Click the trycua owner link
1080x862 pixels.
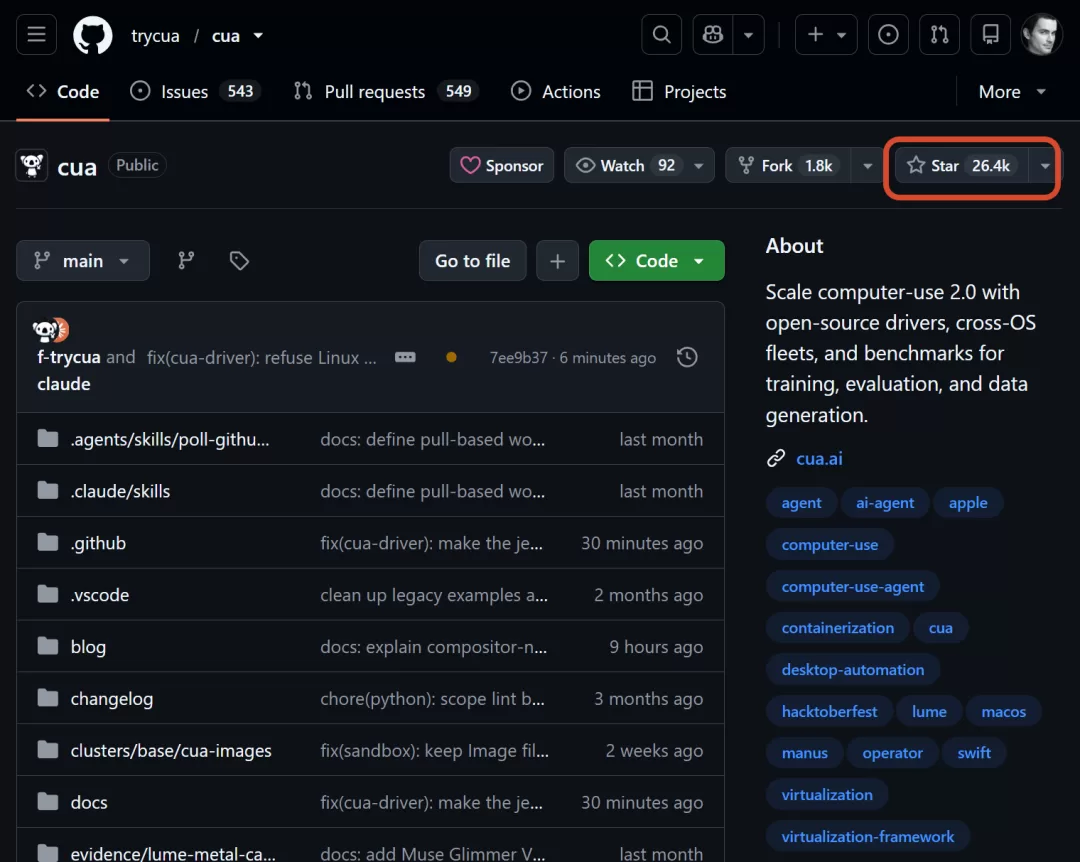155,36
